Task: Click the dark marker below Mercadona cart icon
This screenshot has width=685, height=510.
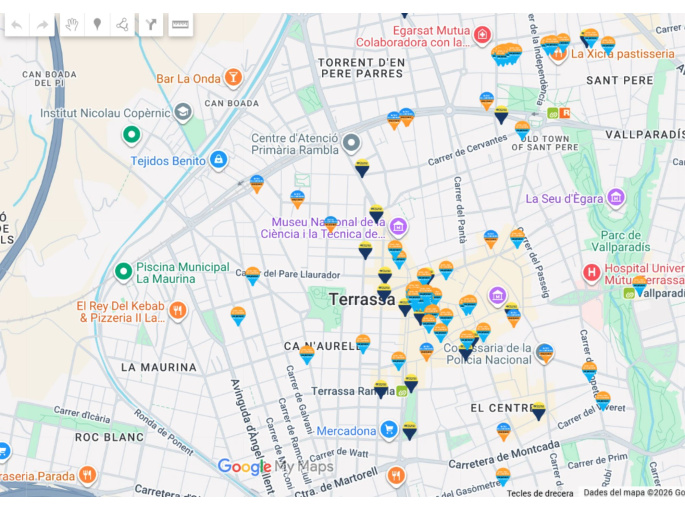Action: tap(409, 430)
